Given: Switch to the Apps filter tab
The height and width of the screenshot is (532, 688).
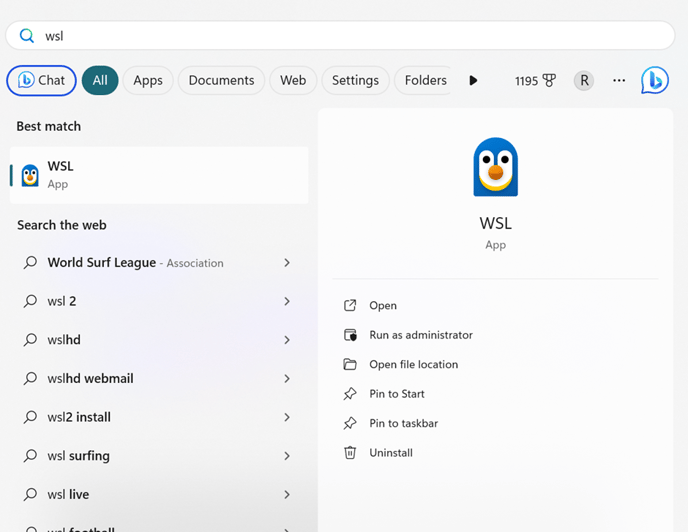Looking at the screenshot, I should pos(148,80).
